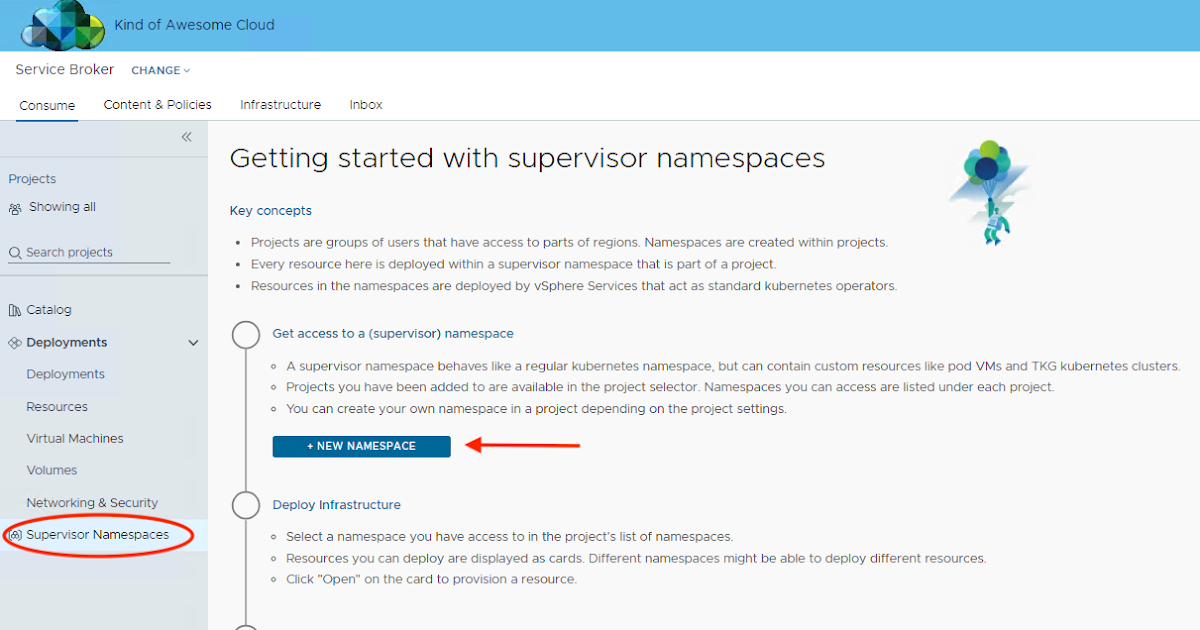The width and height of the screenshot is (1200, 630).
Task: Click the Supervisor Namespaces icon
Action: tap(15, 535)
